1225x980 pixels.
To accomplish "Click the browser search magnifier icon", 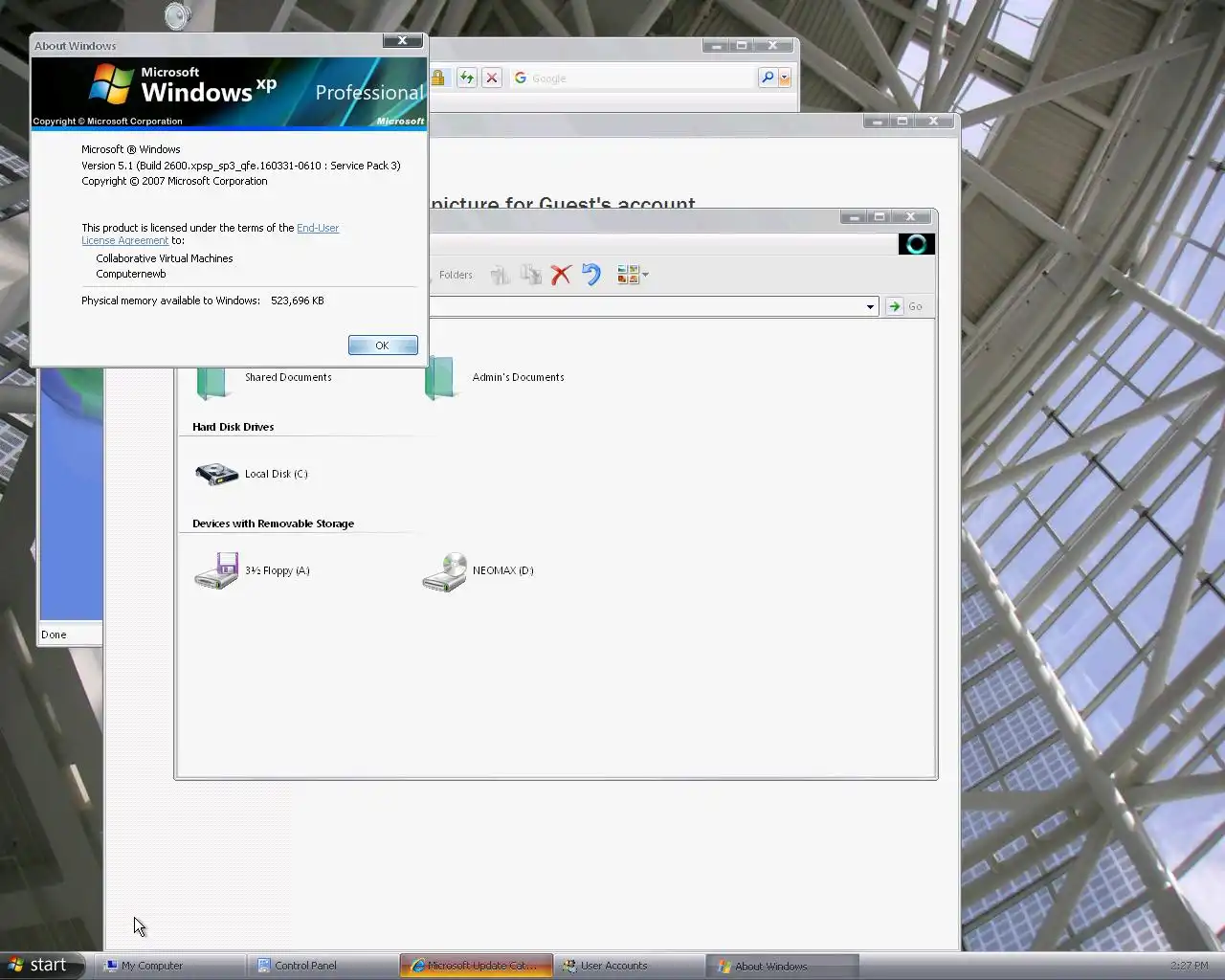I will 768,78.
